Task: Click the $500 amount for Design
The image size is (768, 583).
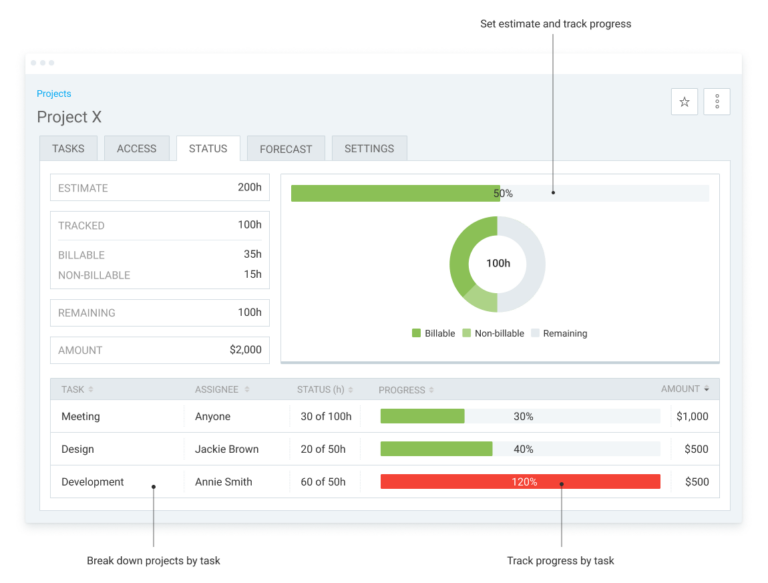Action: pyautogui.click(x=696, y=449)
